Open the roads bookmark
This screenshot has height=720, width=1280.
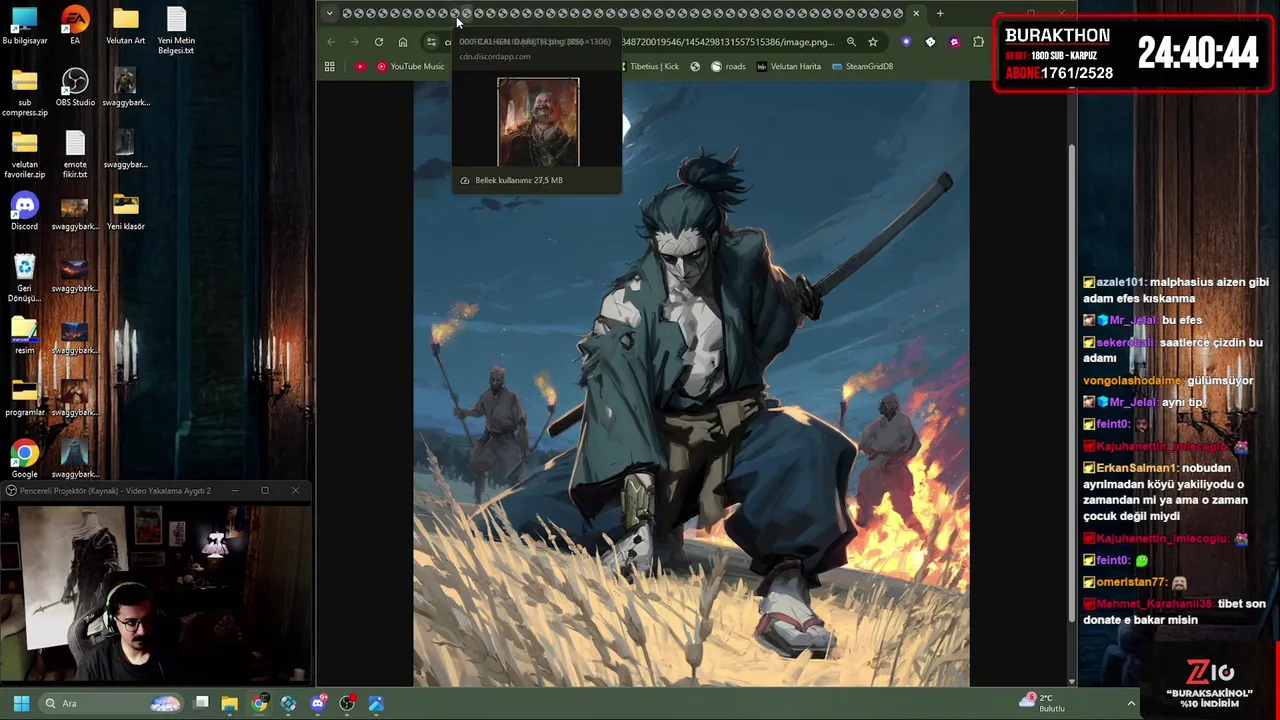click(x=728, y=66)
